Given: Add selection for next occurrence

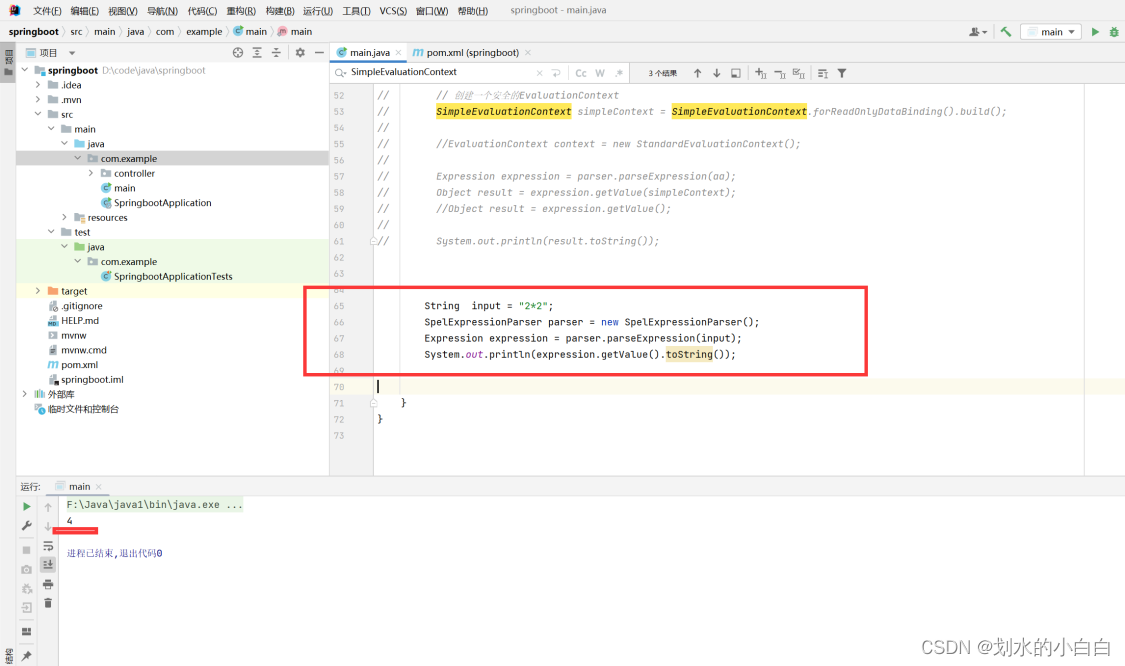Looking at the screenshot, I should (761, 73).
